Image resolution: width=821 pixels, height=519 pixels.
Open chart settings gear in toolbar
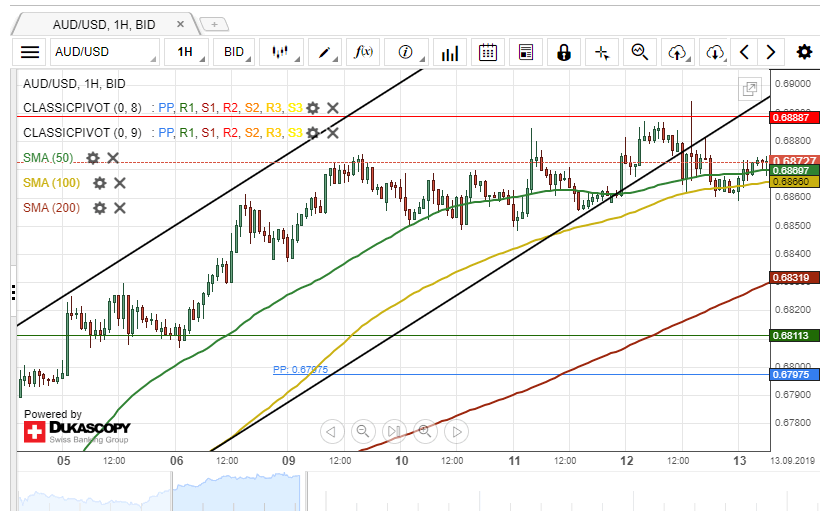point(804,52)
